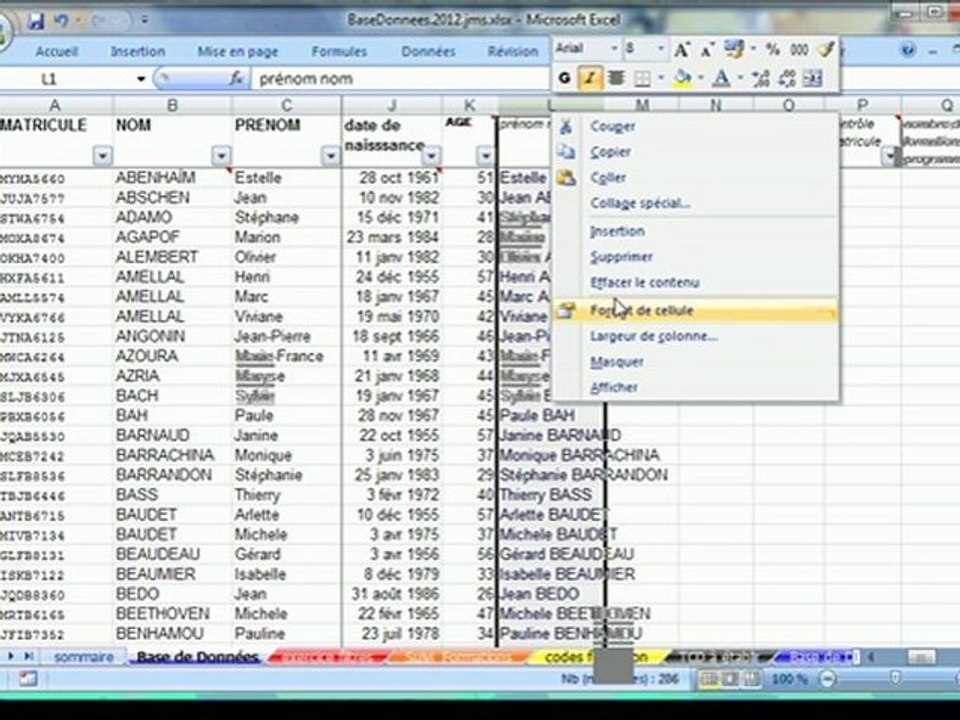The image size is (960, 720).
Task: Click the zoom out minus button
Action: tap(827, 678)
